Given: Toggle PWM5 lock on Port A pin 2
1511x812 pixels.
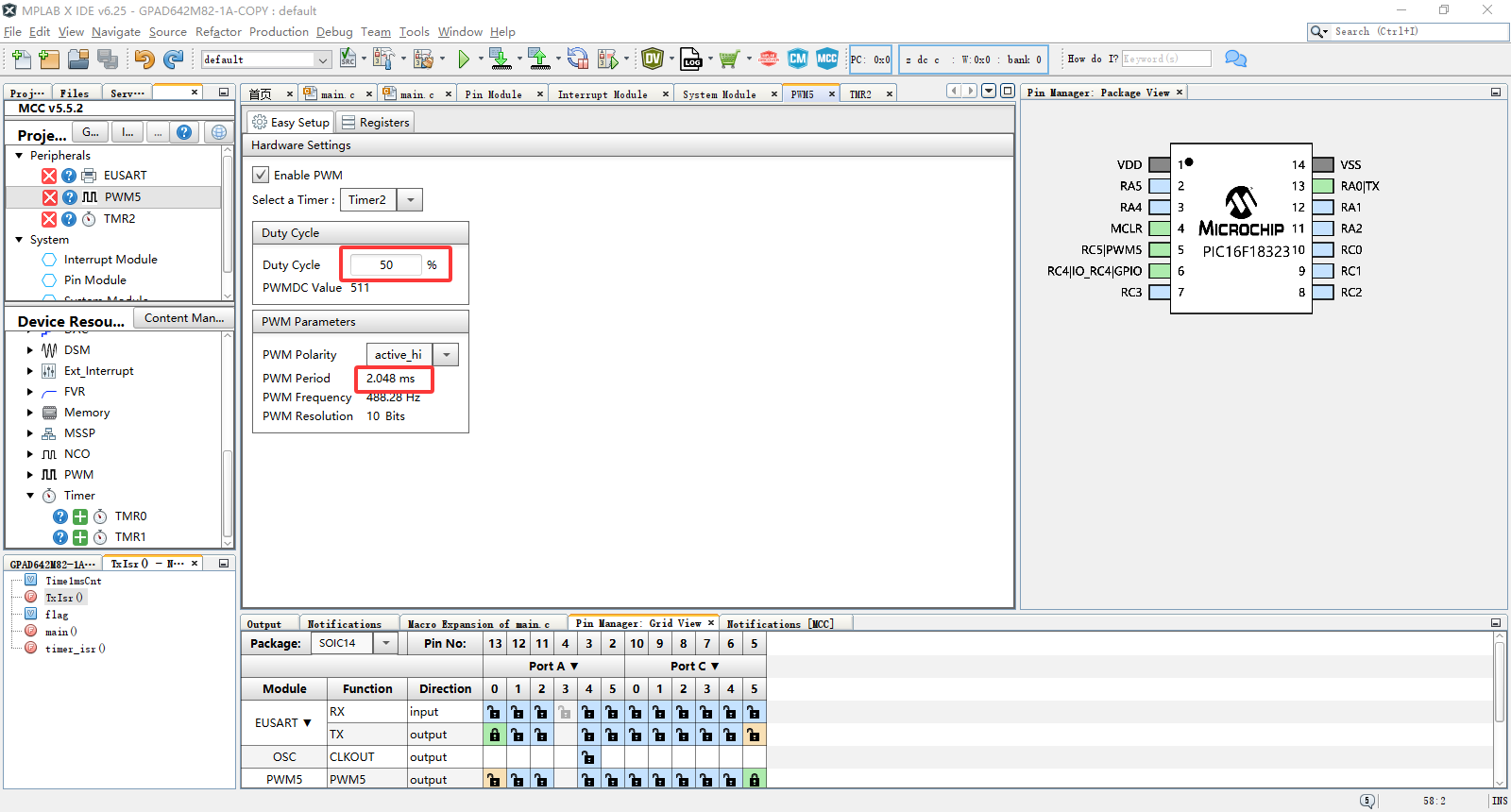Looking at the screenshot, I should tap(541, 780).
